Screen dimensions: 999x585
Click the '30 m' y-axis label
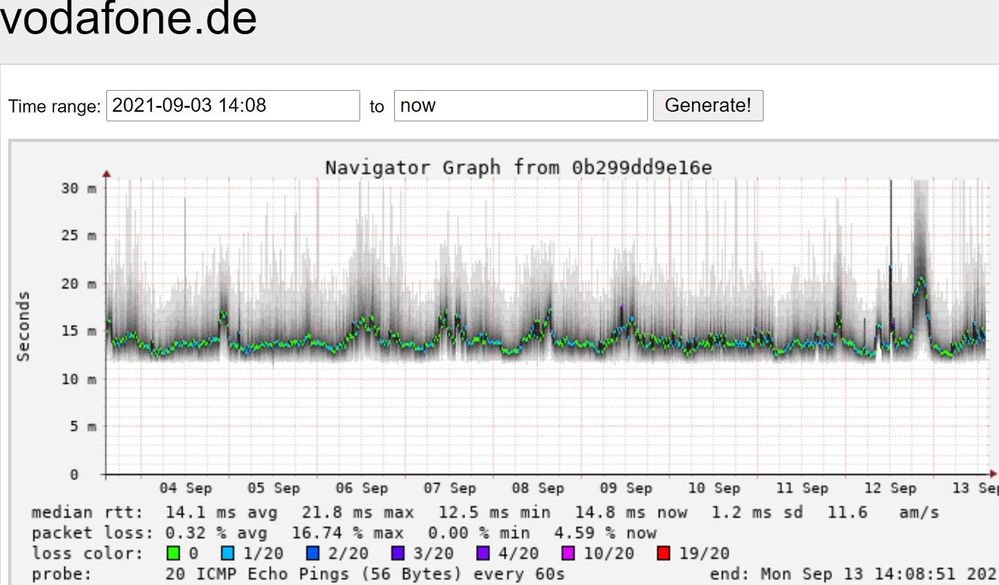pyautogui.click(x=79, y=188)
